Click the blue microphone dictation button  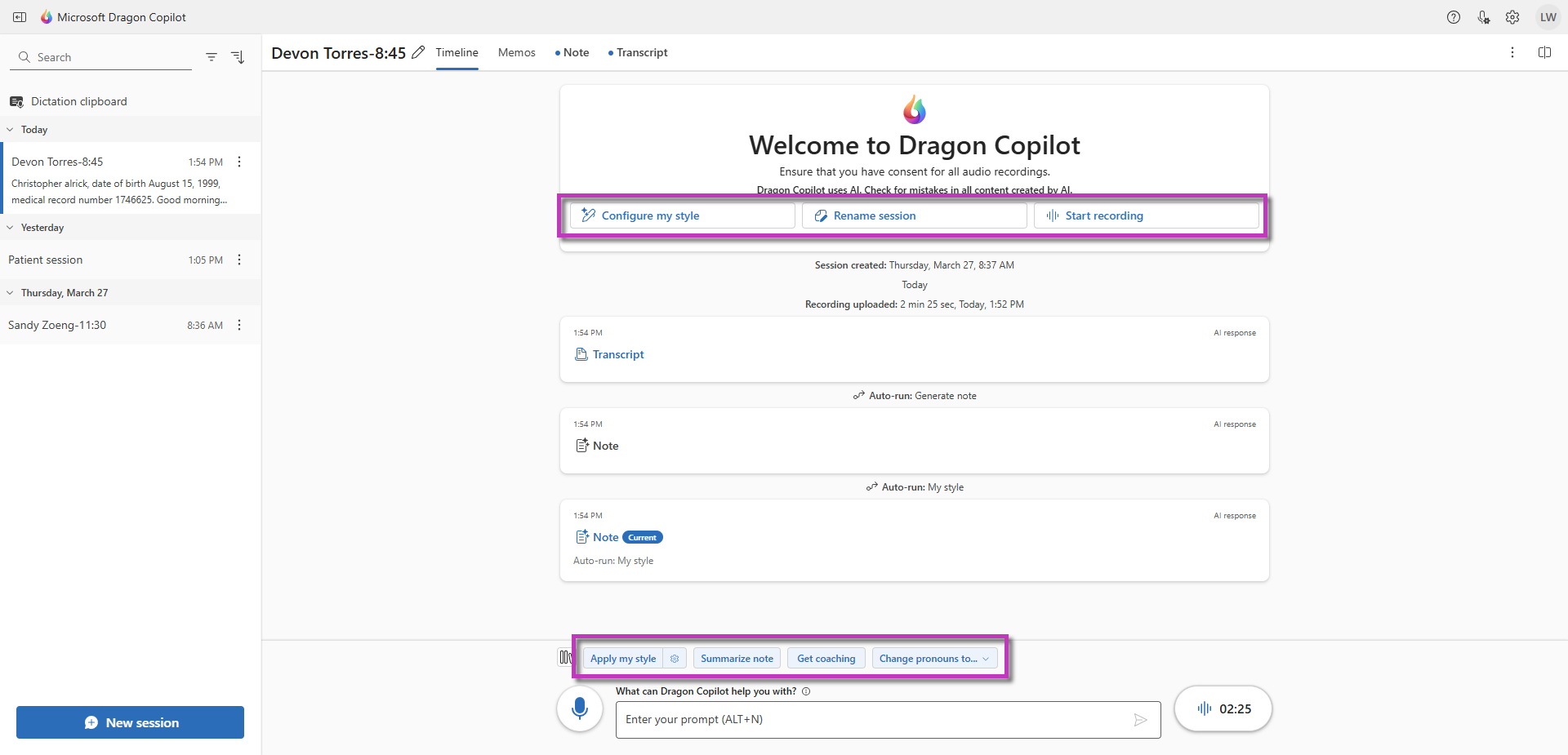(x=580, y=708)
